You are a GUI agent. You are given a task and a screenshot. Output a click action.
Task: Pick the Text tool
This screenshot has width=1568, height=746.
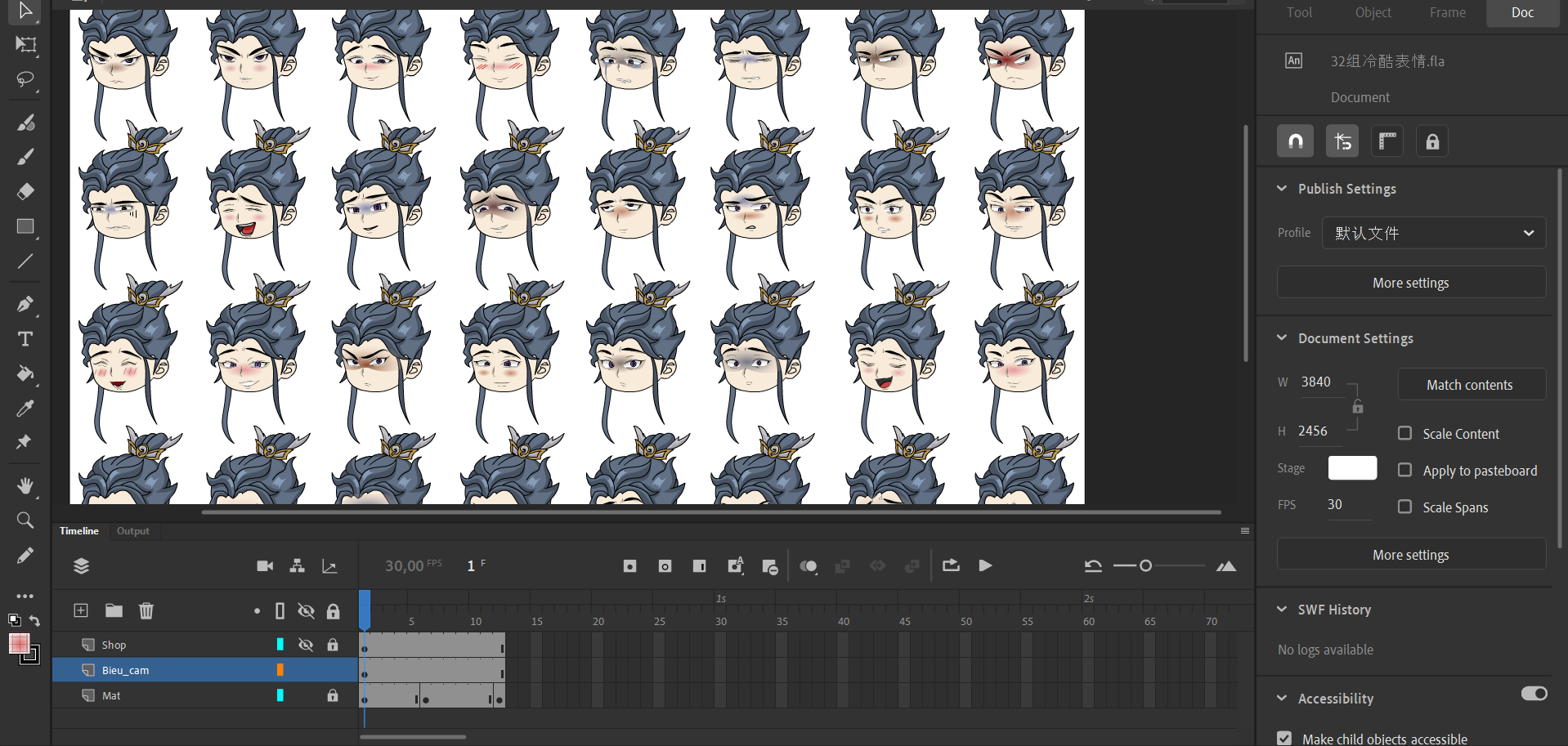click(25, 339)
